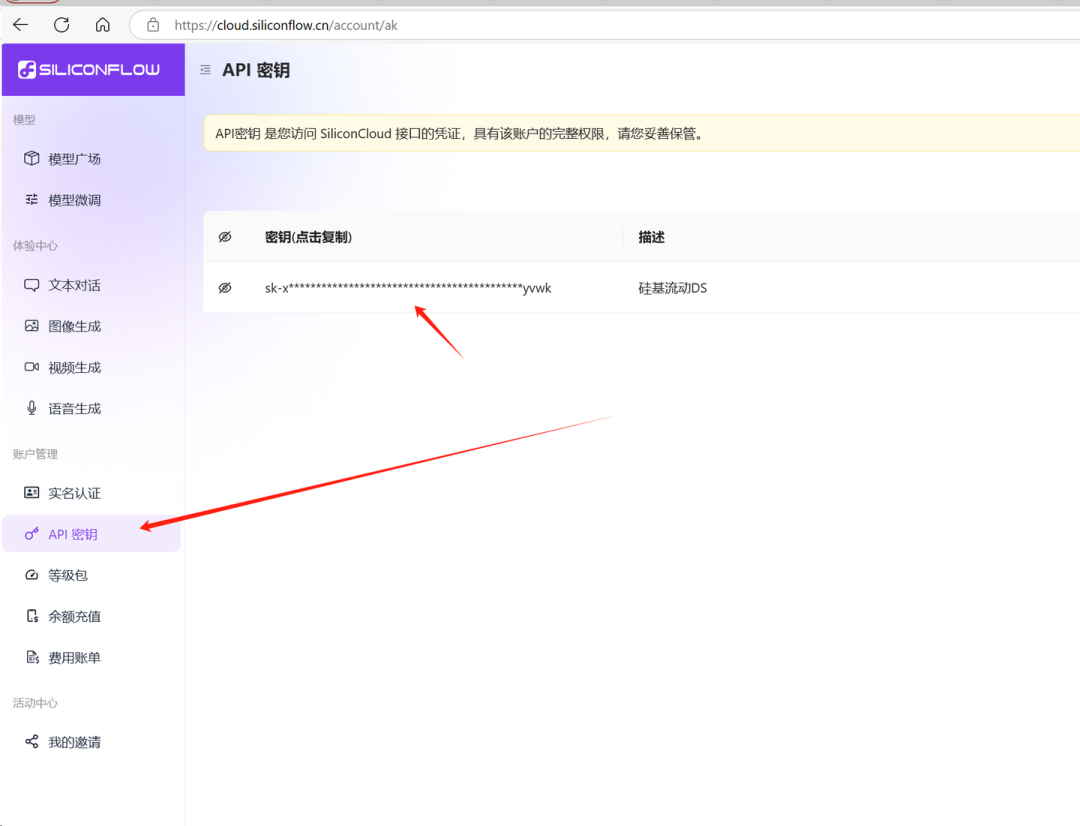Screen dimensions: 1080x826
Task: Click the 语音生成 microphone icon
Action: [x=32, y=409]
